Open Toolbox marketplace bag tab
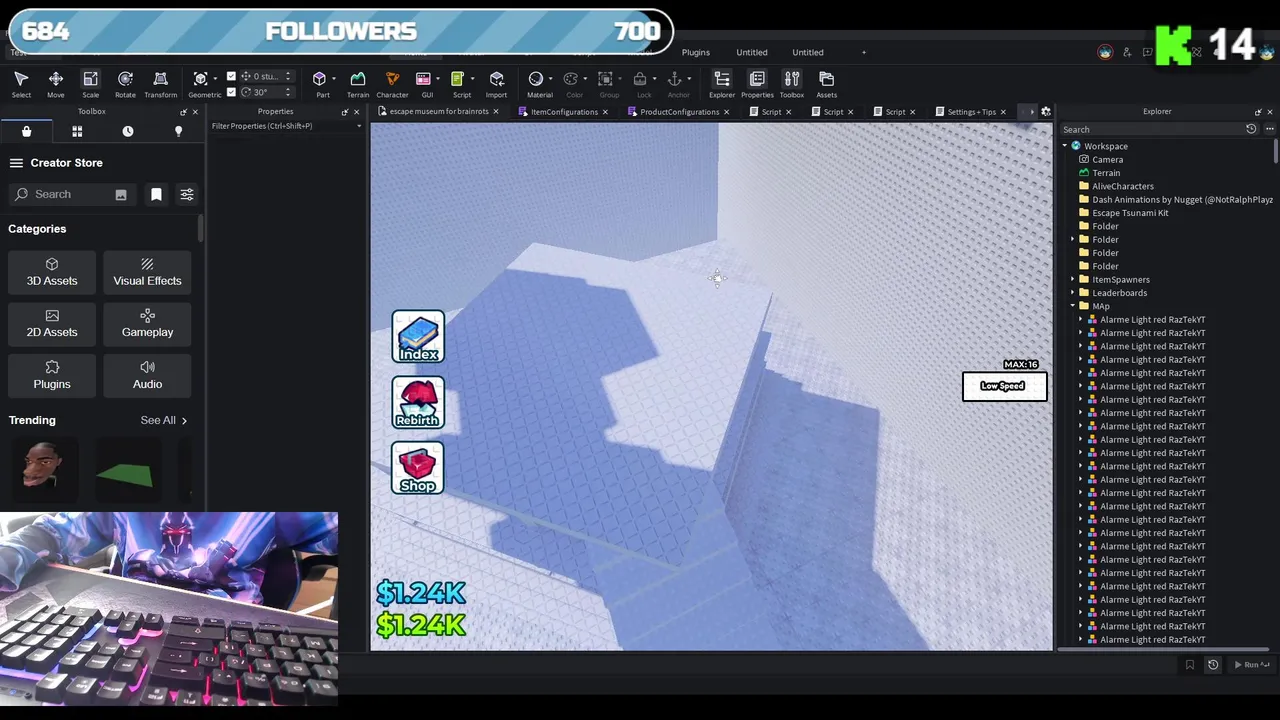 point(27,131)
